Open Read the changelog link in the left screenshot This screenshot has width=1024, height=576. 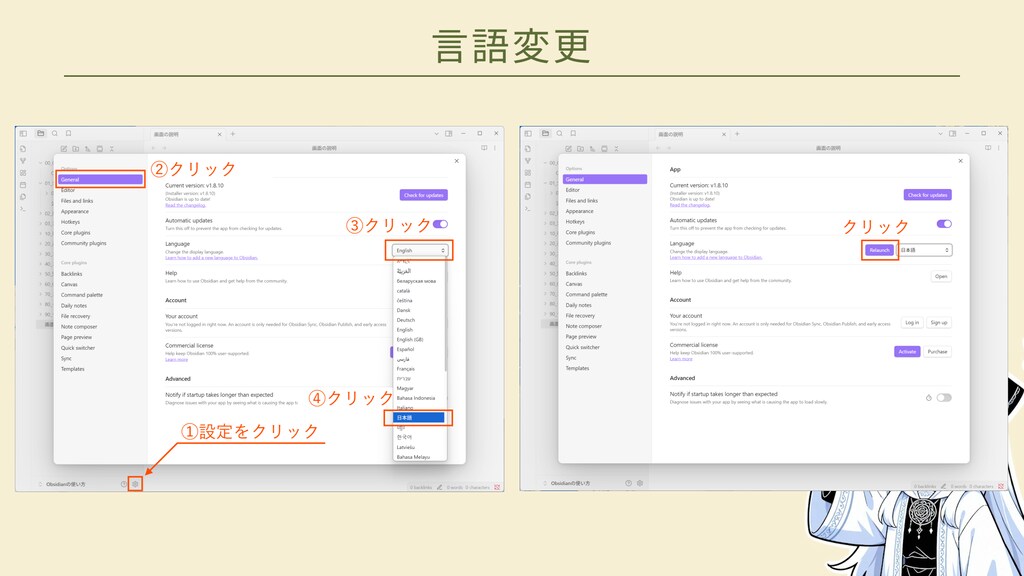pyautogui.click(x=185, y=205)
